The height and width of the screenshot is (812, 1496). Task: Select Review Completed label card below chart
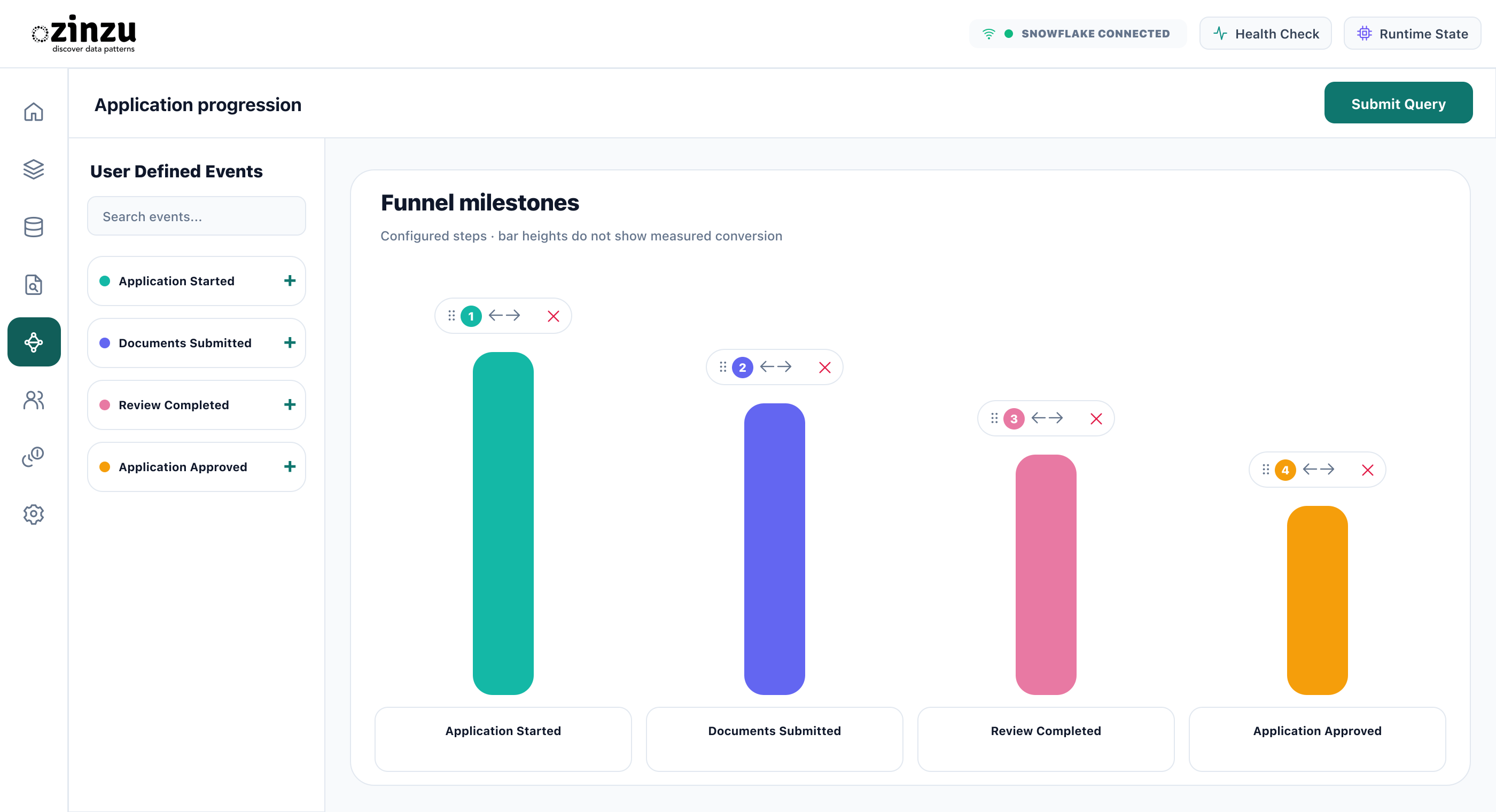(x=1046, y=739)
